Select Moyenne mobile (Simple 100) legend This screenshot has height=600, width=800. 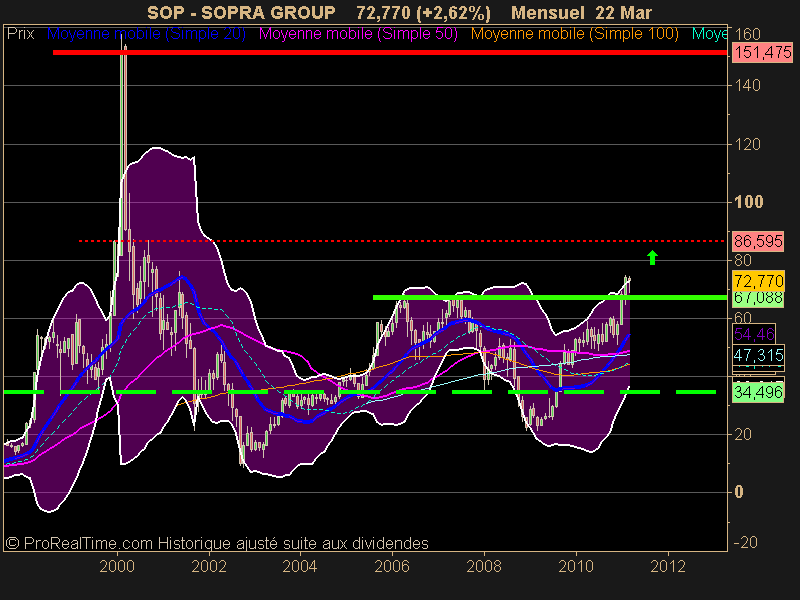pyautogui.click(x=574, y=34)
